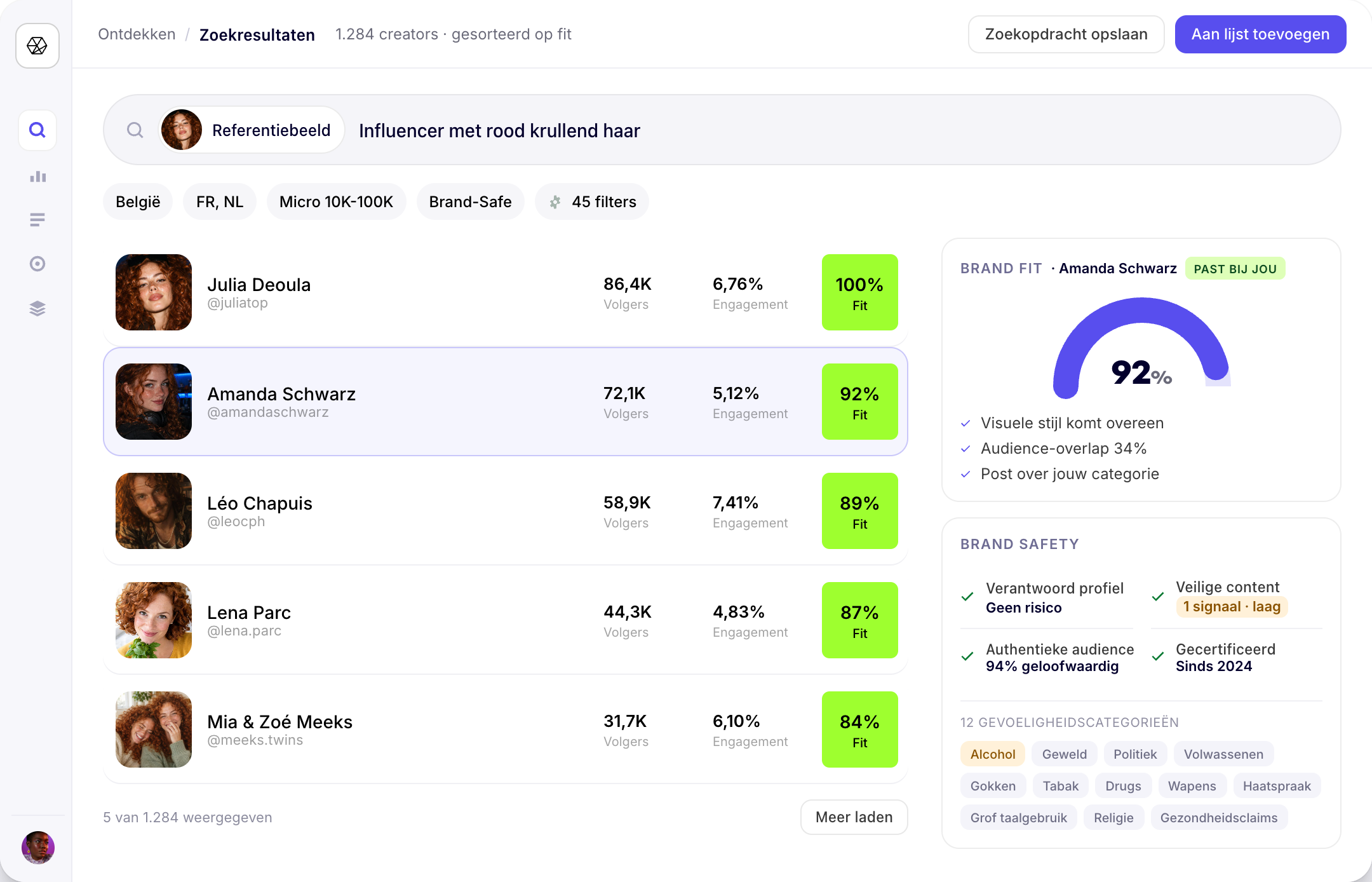Select the Lena Parc creator name
Image resolution: width=1372 pixels, height=882 pixels.
click(249, 613)
